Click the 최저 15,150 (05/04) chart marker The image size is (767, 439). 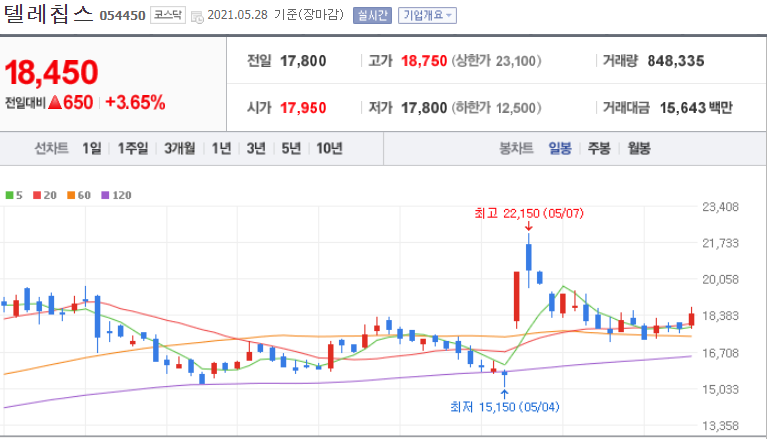pos(504,407)
